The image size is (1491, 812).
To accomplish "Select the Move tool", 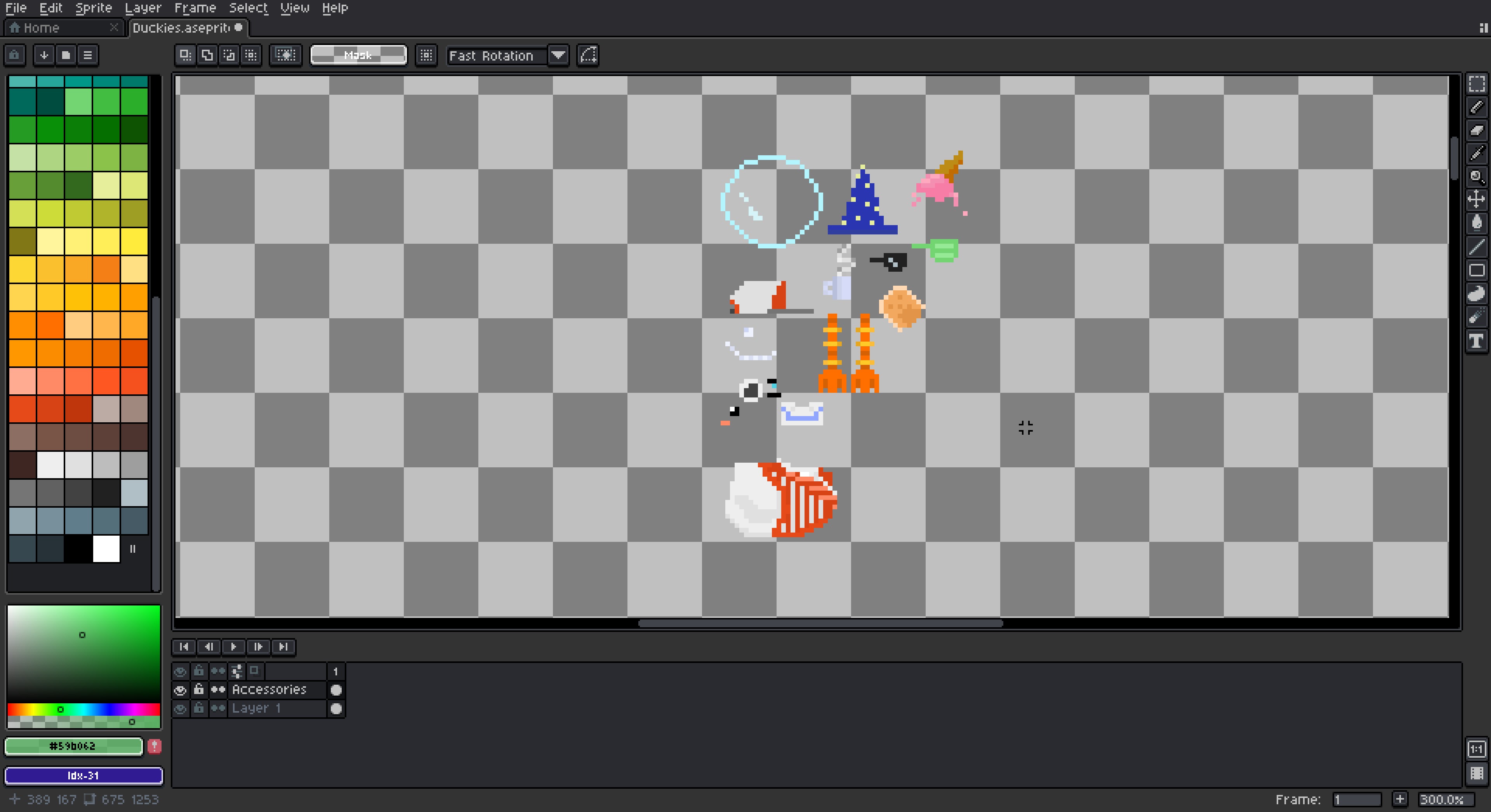I will (1477, 200).
